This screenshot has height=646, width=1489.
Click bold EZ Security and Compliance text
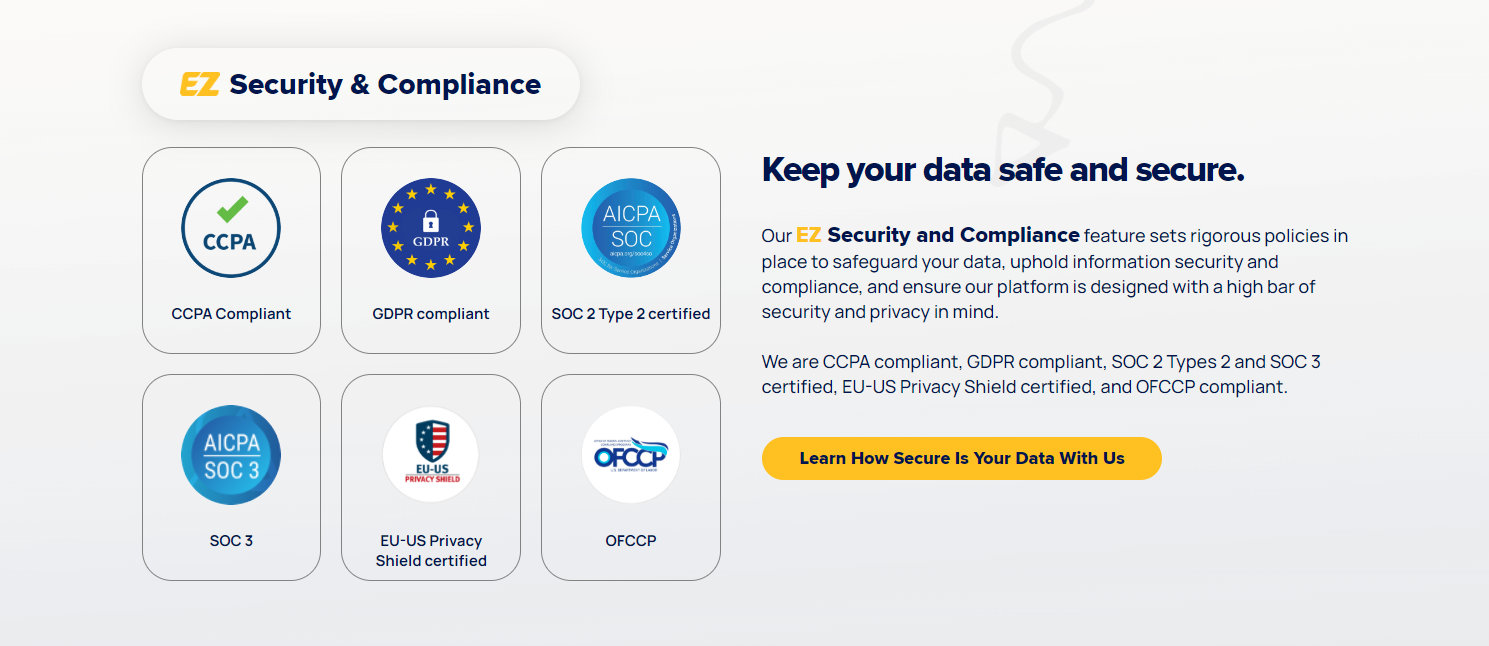[938, 236]
